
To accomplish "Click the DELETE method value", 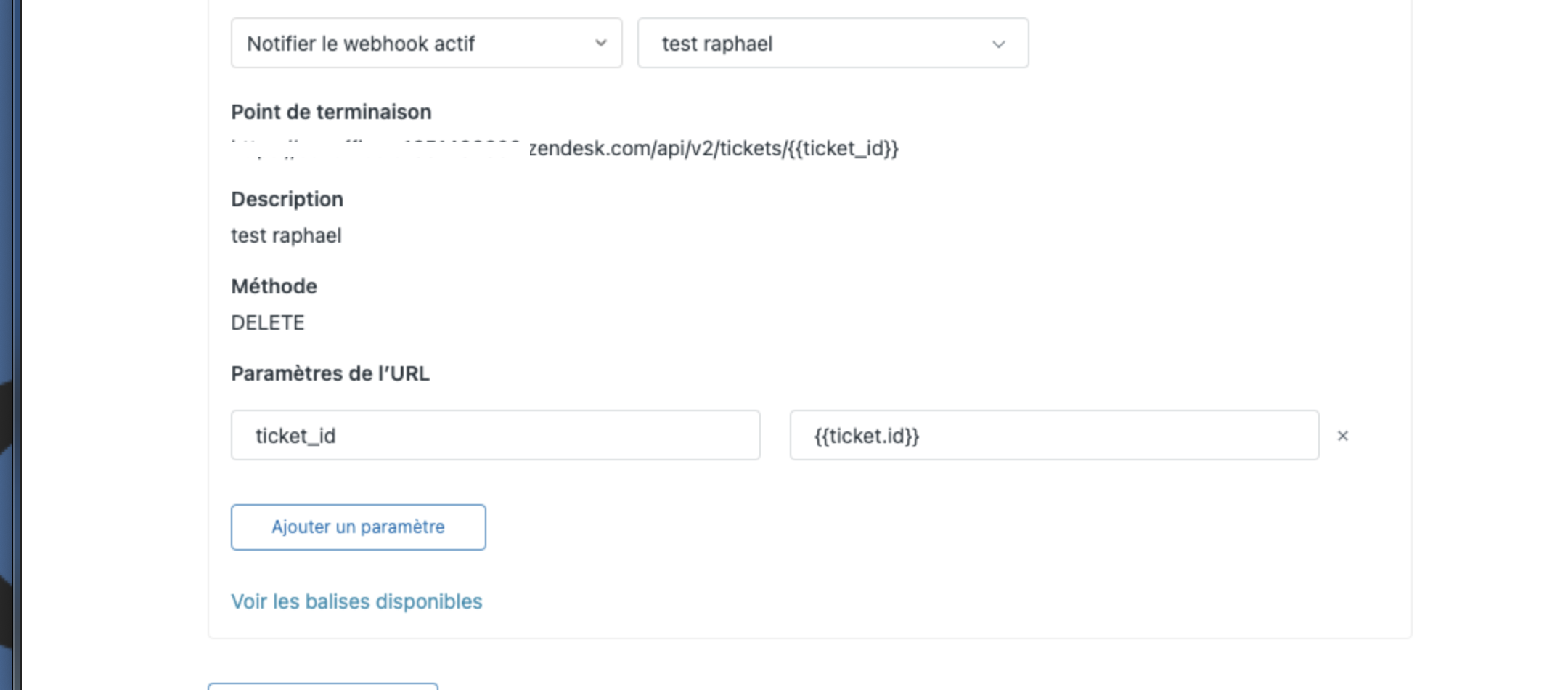I will [x=268, y=322].
